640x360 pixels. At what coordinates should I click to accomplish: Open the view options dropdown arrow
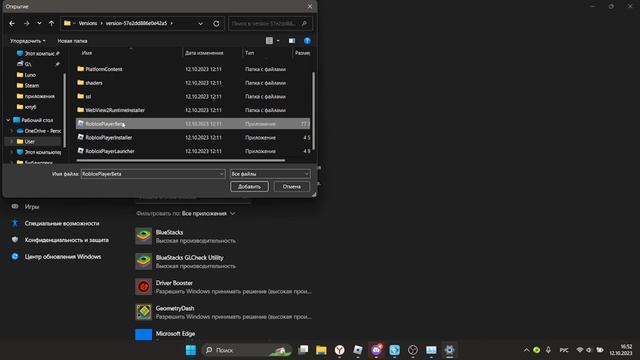278,41
